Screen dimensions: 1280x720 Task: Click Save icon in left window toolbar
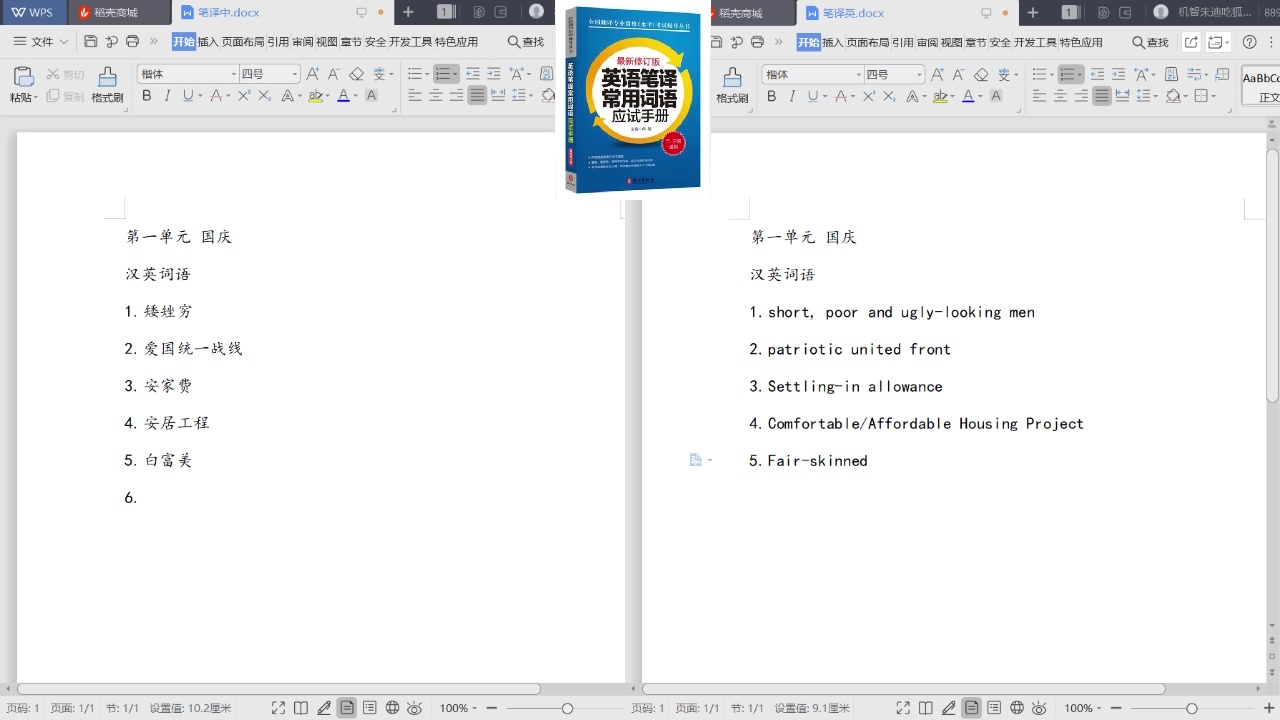91,42
